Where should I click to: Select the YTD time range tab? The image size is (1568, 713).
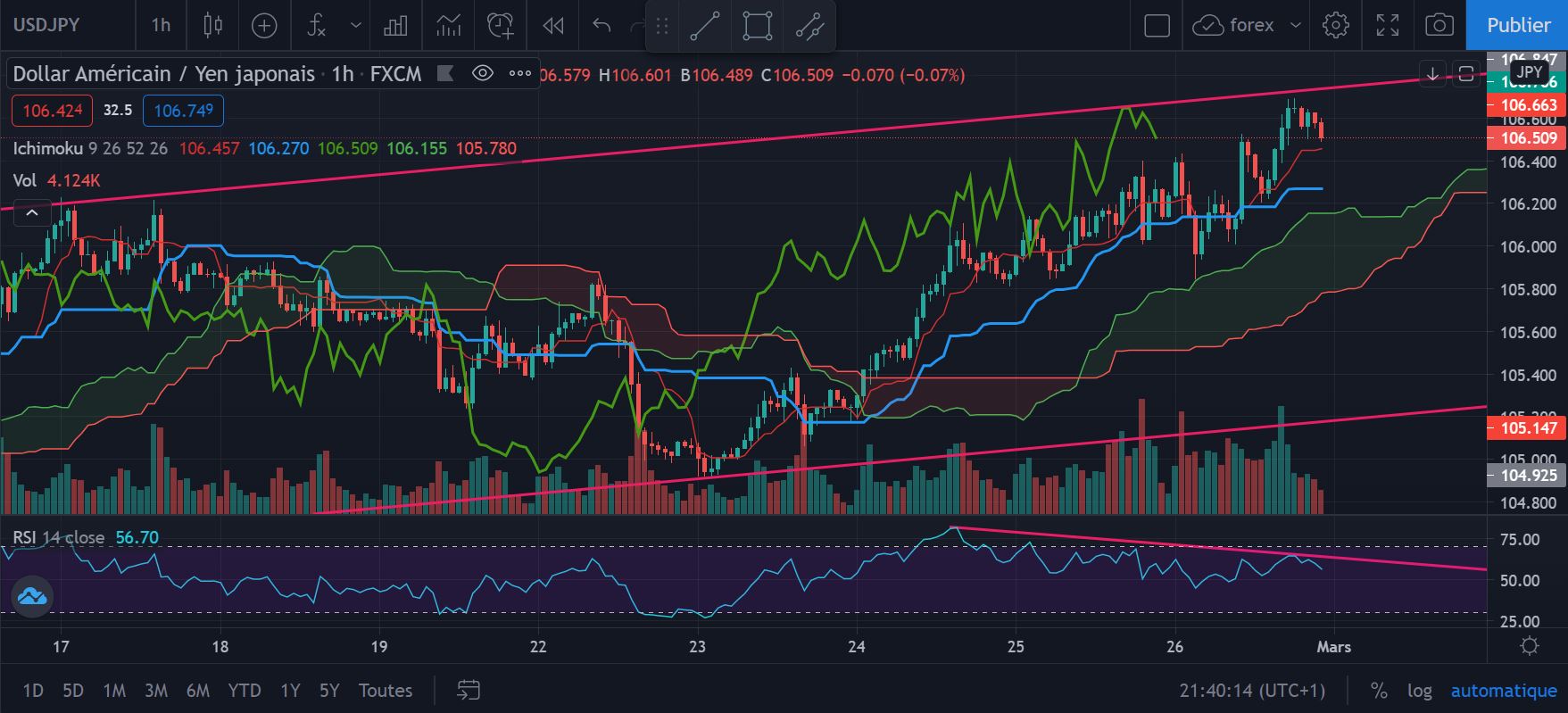point(244,690)
